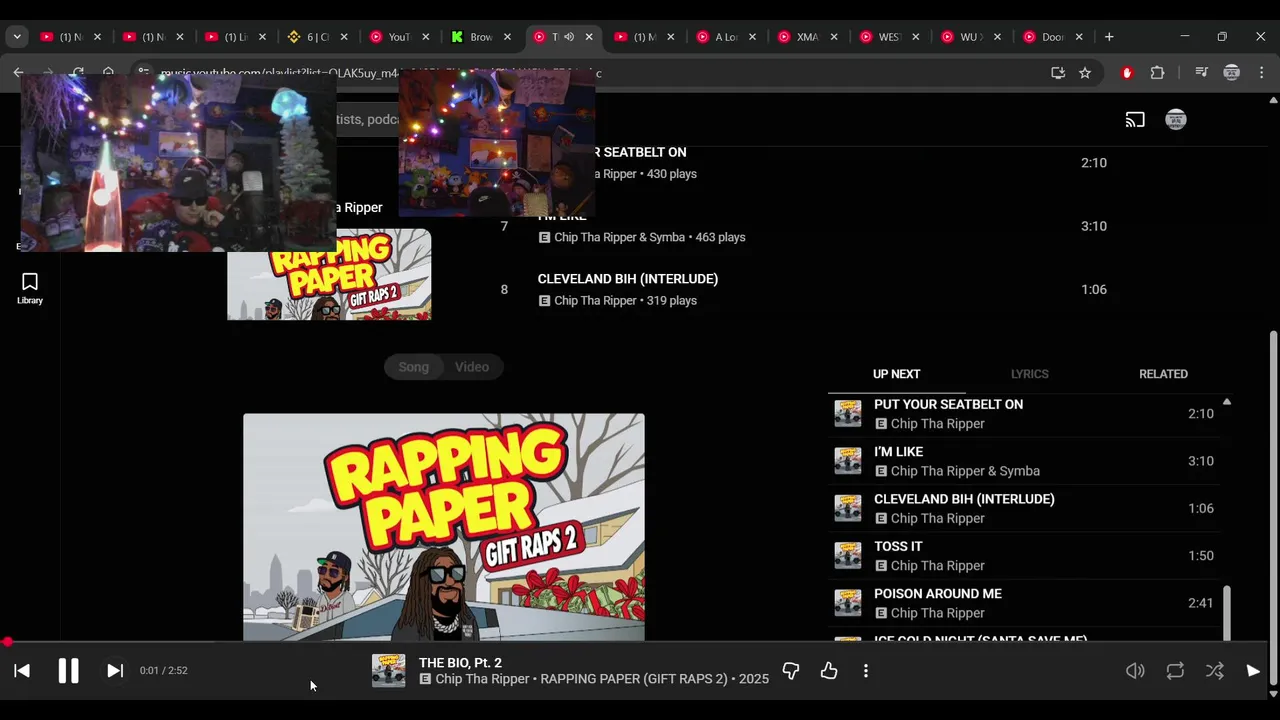
Task: Open Chip Tha Ripper & Symba link in track 7
Action: point(619,238)
